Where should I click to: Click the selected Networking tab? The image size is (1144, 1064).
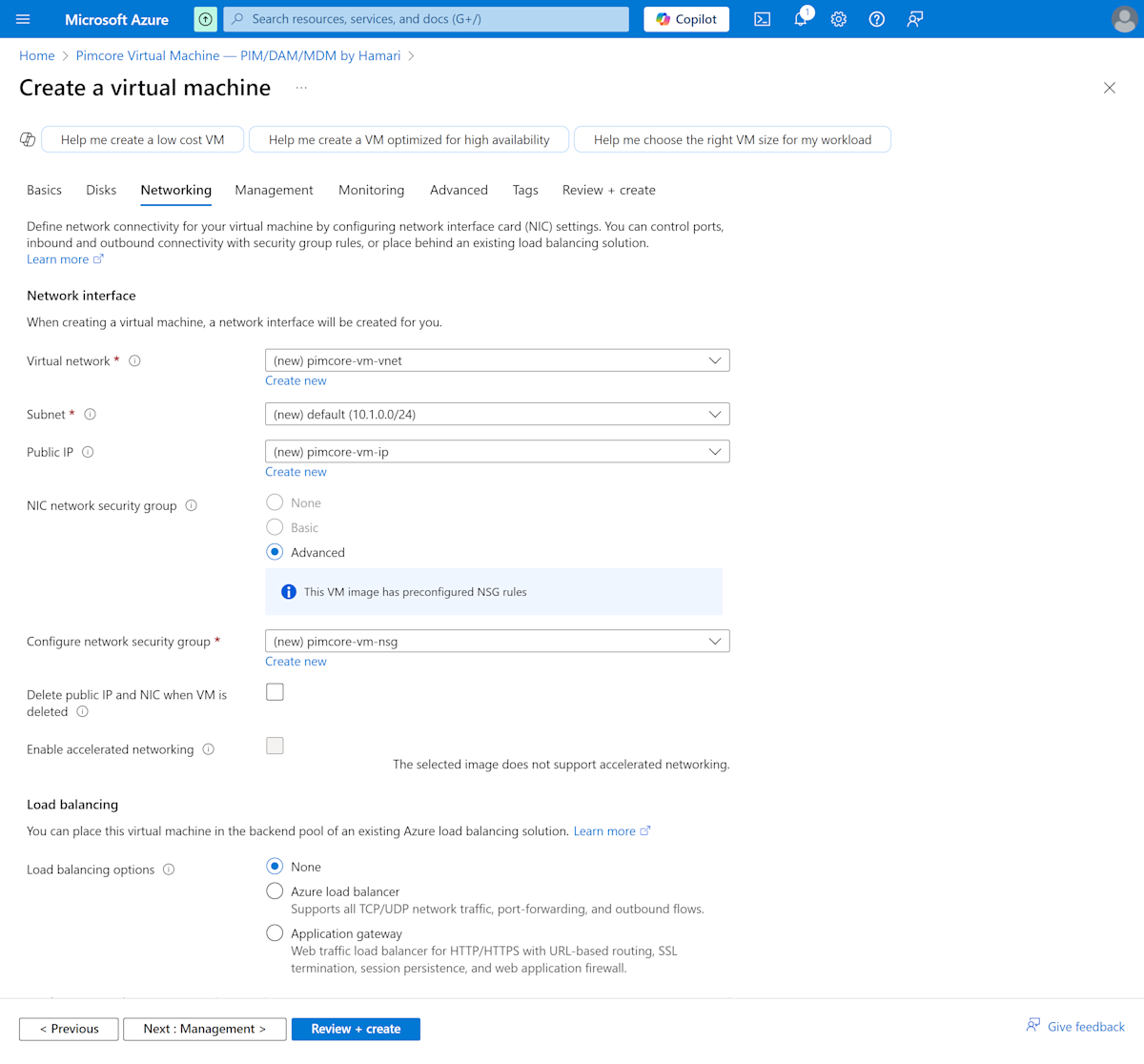tap(176, 191)
